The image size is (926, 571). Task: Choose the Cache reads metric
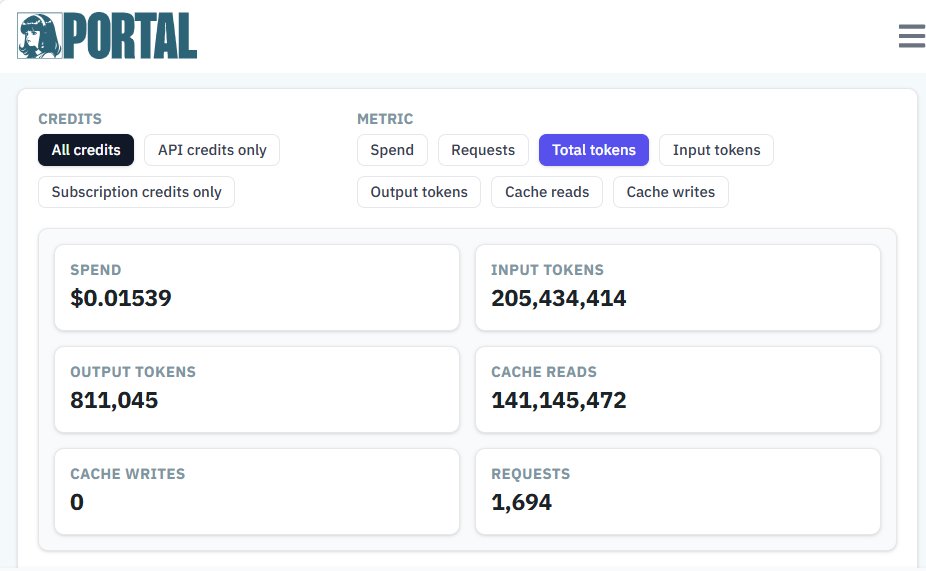547,192
